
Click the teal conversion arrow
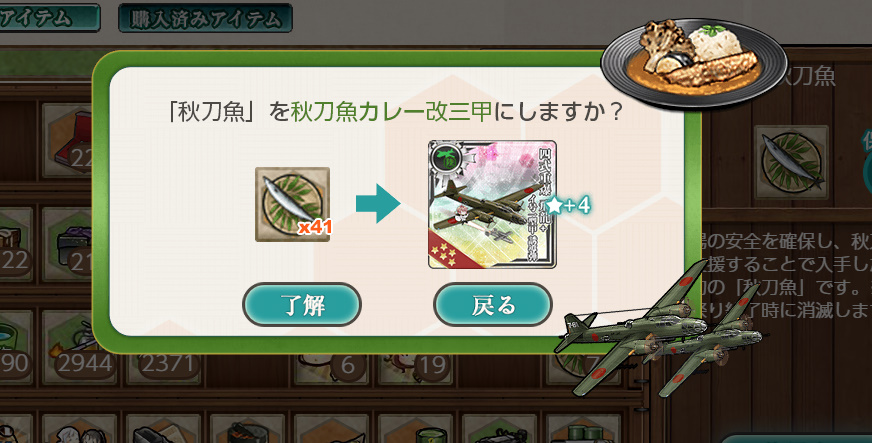pyautogui.click(x=378, y=203)
